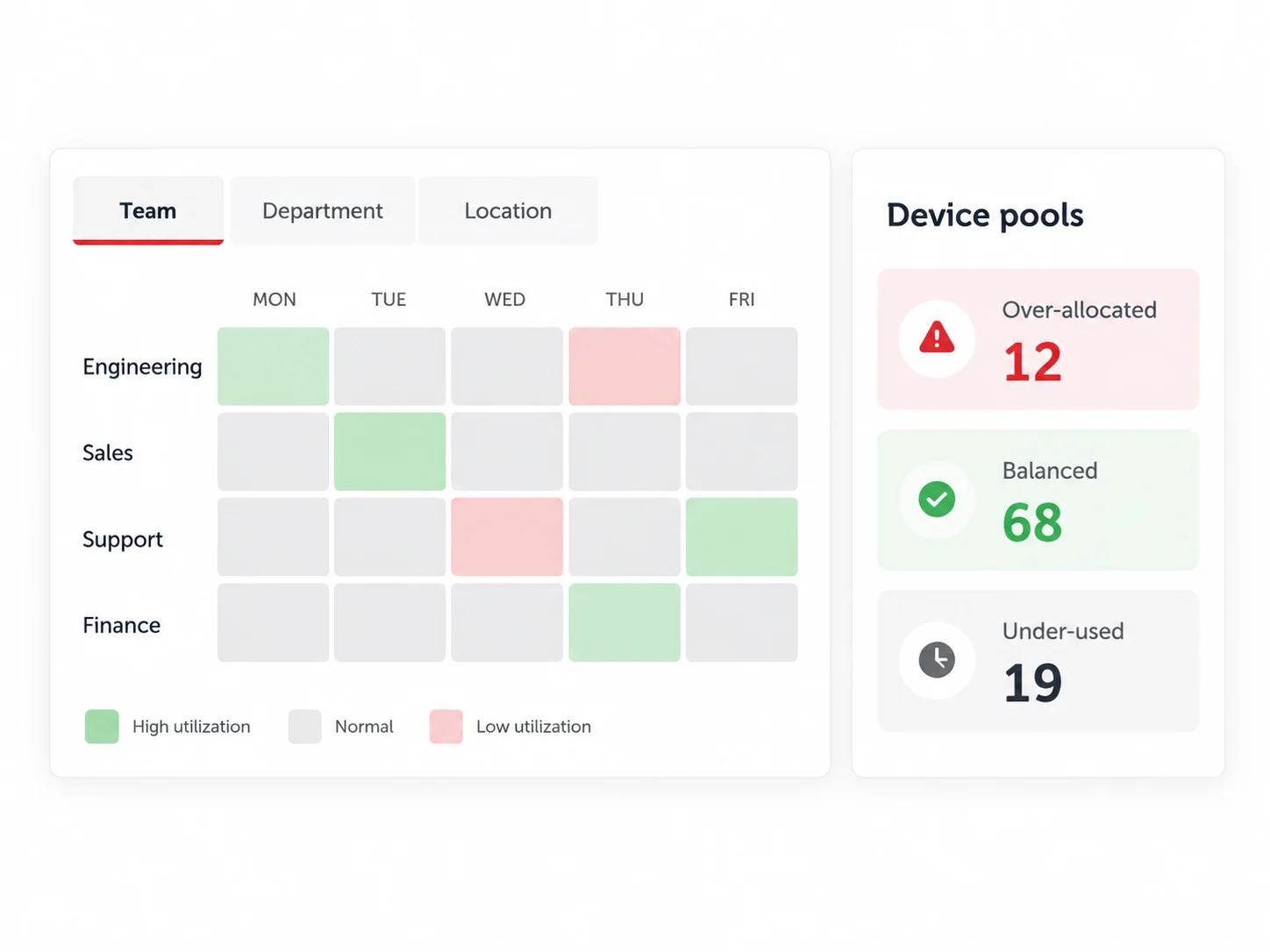Screen dimensions: 1270x952
Task: Click the green checkmark Balanced icon
Action: (937, 499)
